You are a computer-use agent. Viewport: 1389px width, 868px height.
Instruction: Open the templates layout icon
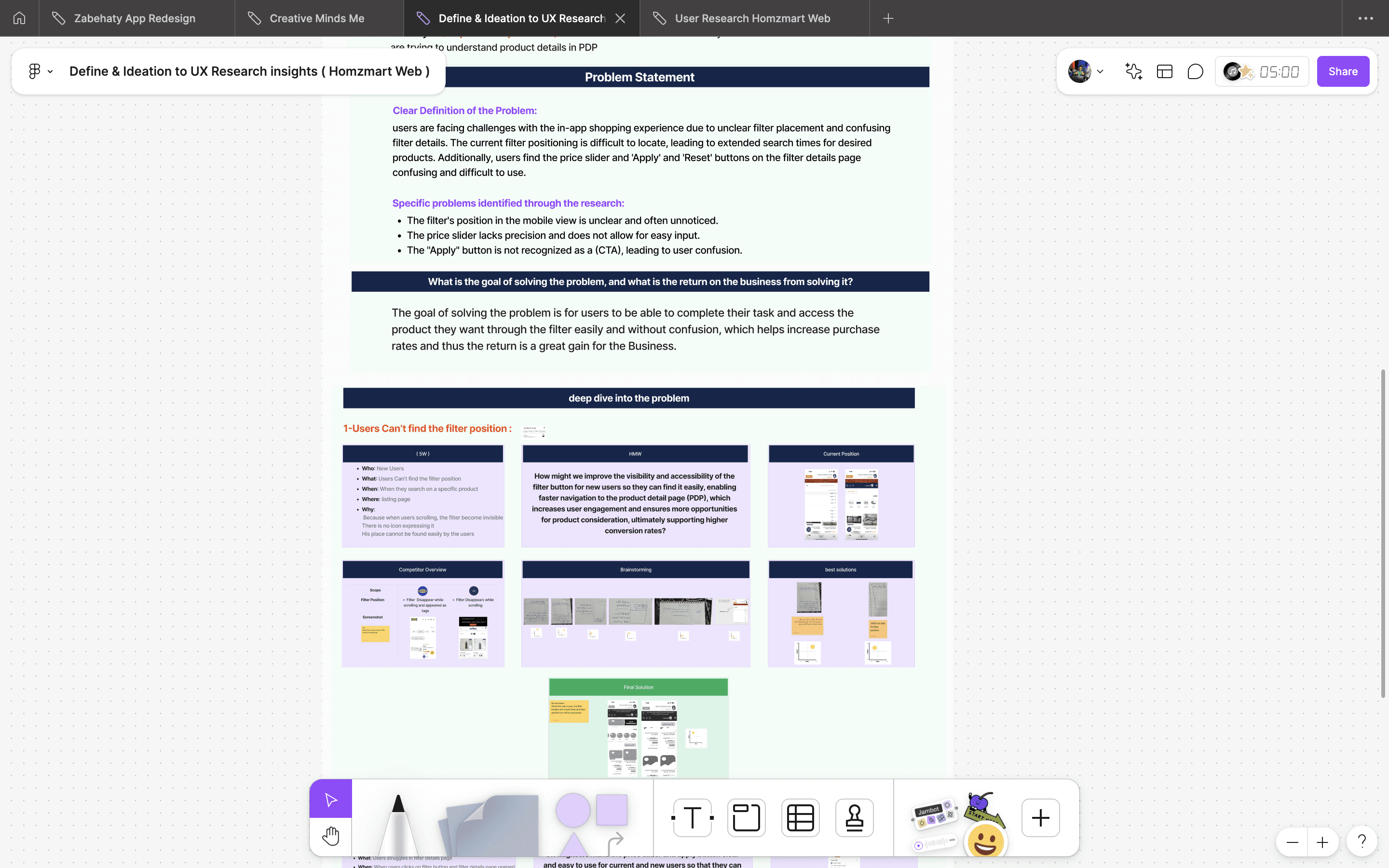point(1165,71)
